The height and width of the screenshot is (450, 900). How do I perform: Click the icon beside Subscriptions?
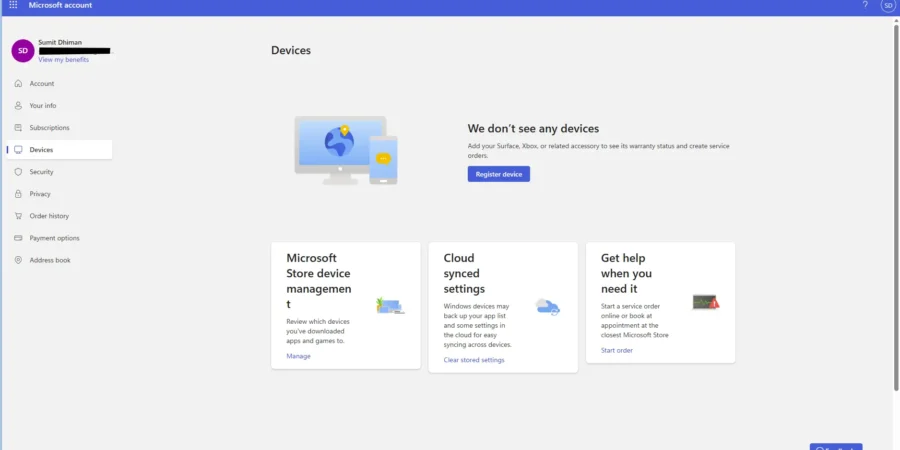(18, 127)
